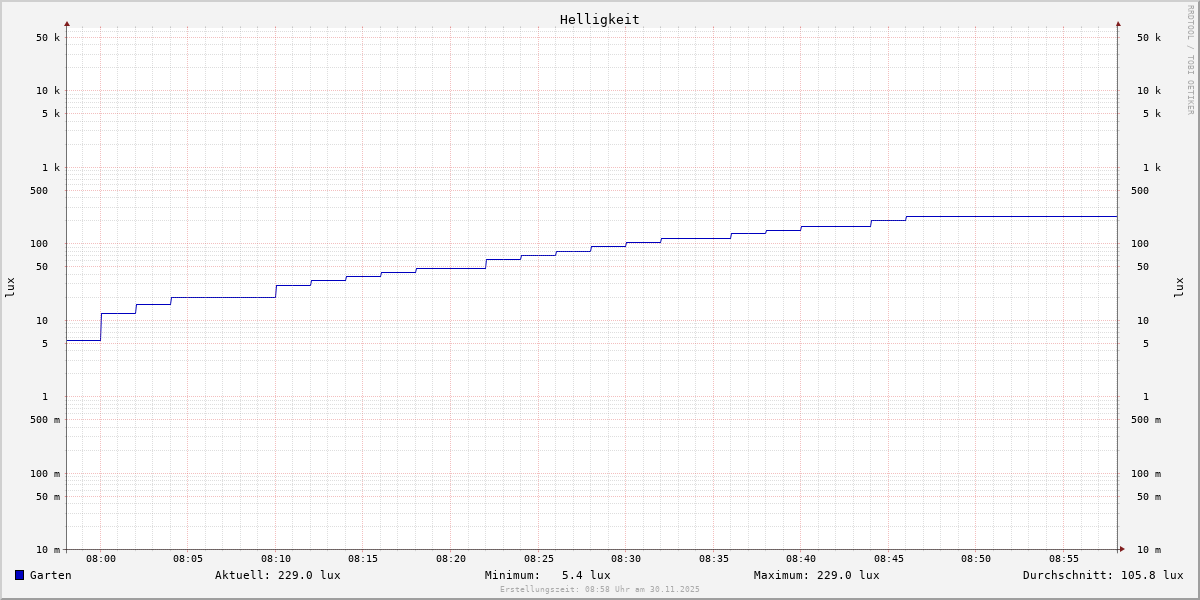Screen dimensions: 1200x600
Task: Pick the 08:55 time axis label
Action: pos(1063,559)
